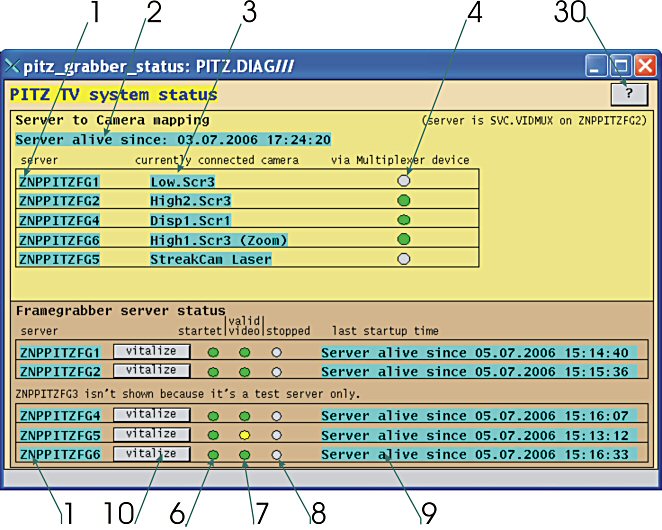Minimize the pitz_grabber_status window
The image size is (662, 530).
(596, 66)
